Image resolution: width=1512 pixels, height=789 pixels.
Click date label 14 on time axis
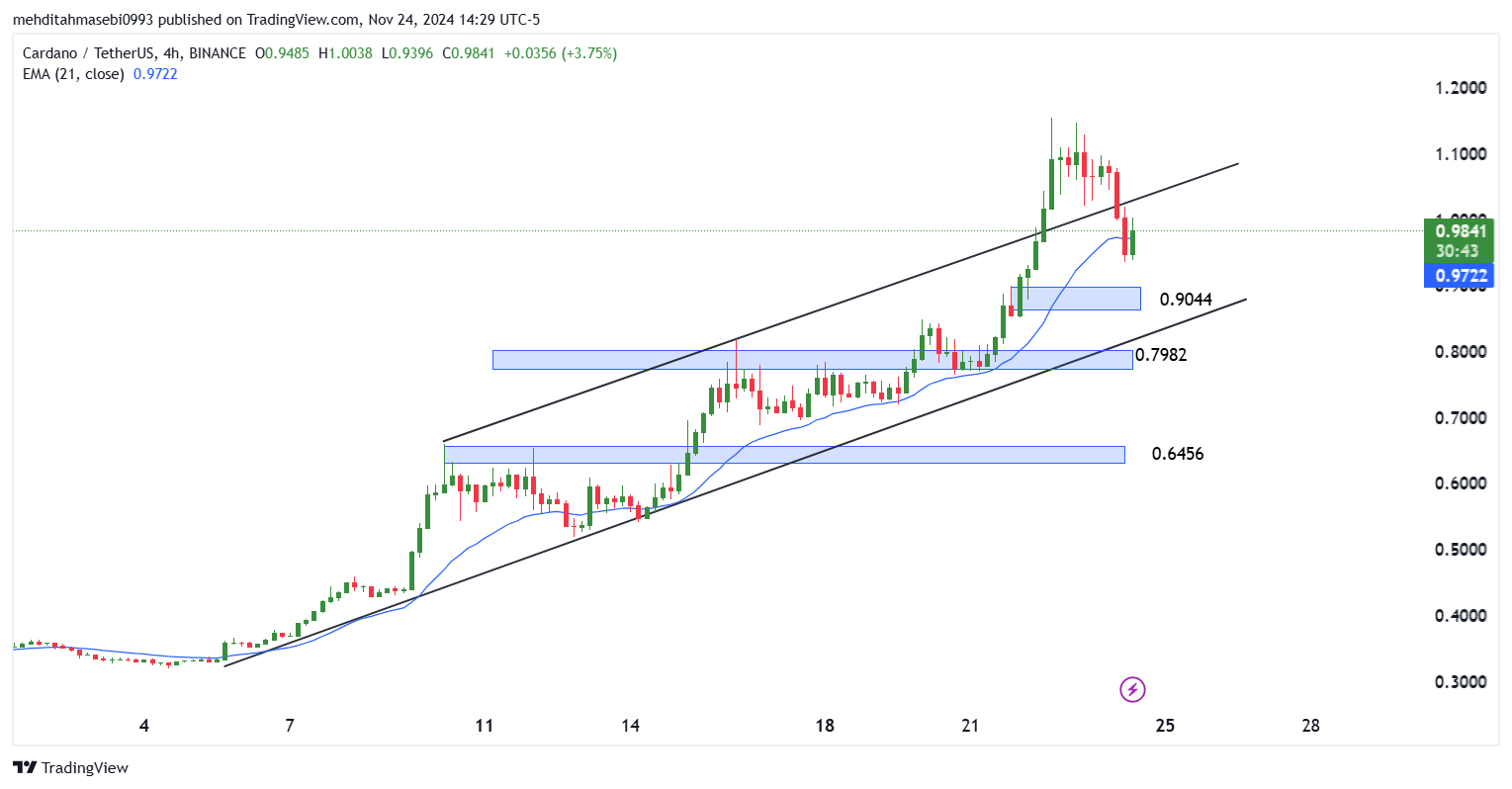point(631,726)
